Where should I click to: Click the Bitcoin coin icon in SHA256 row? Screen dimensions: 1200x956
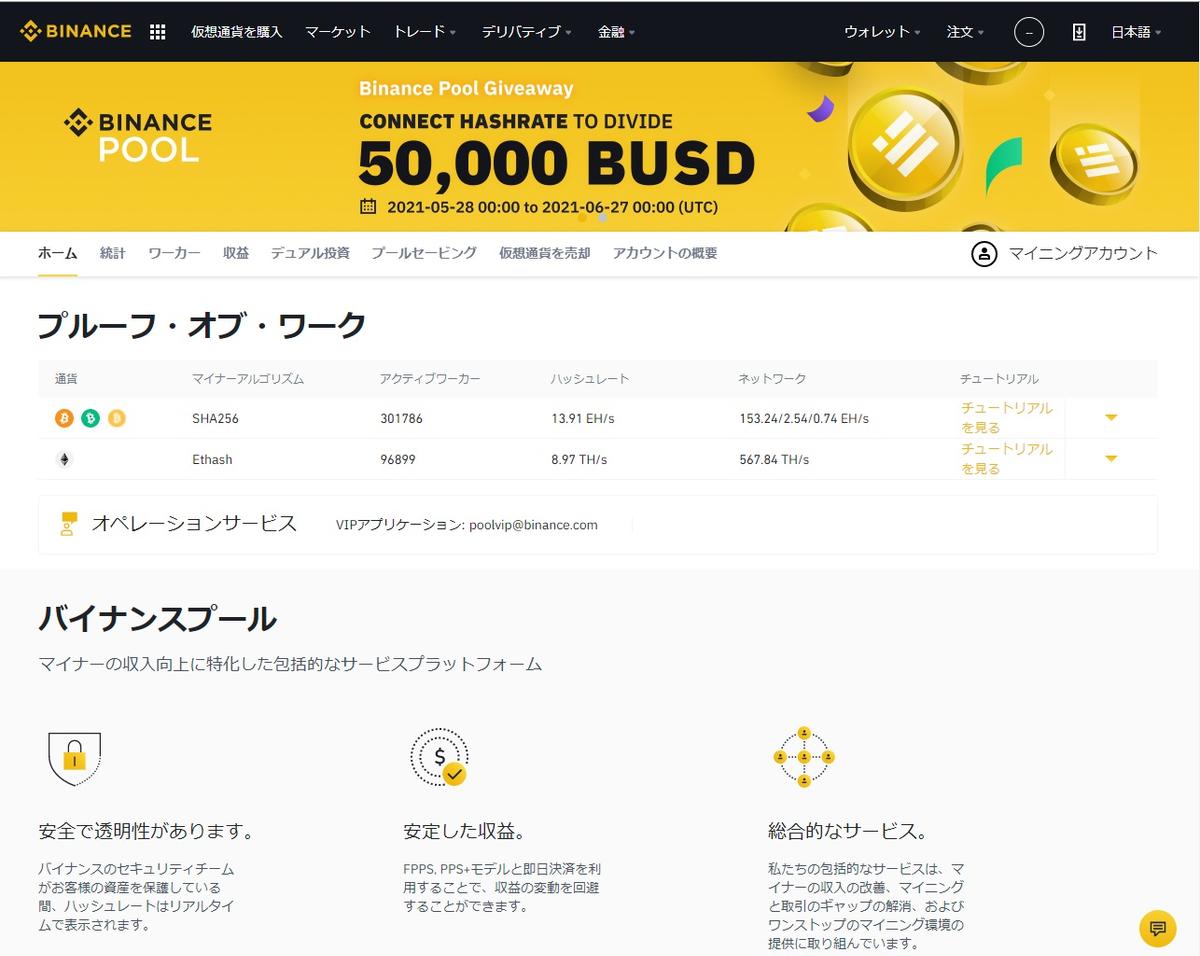pyautogui.click(x=63, y=418)
